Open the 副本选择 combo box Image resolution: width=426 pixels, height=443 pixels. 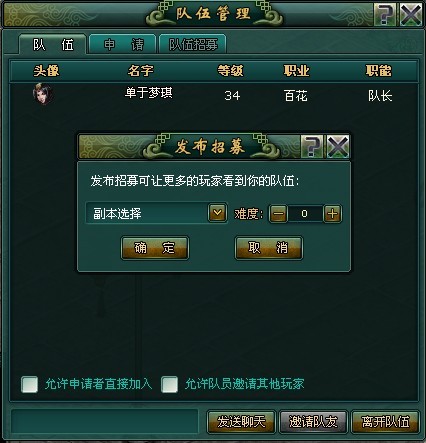click(x=156, y=213)
